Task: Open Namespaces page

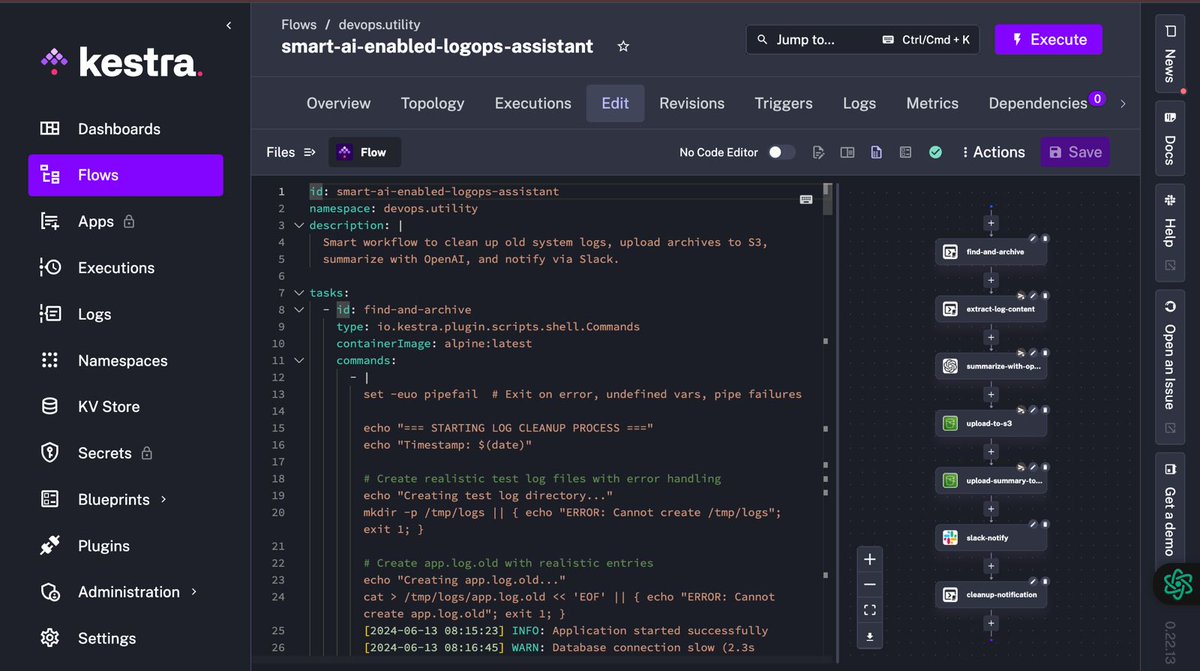Action: tap(125, 360)
